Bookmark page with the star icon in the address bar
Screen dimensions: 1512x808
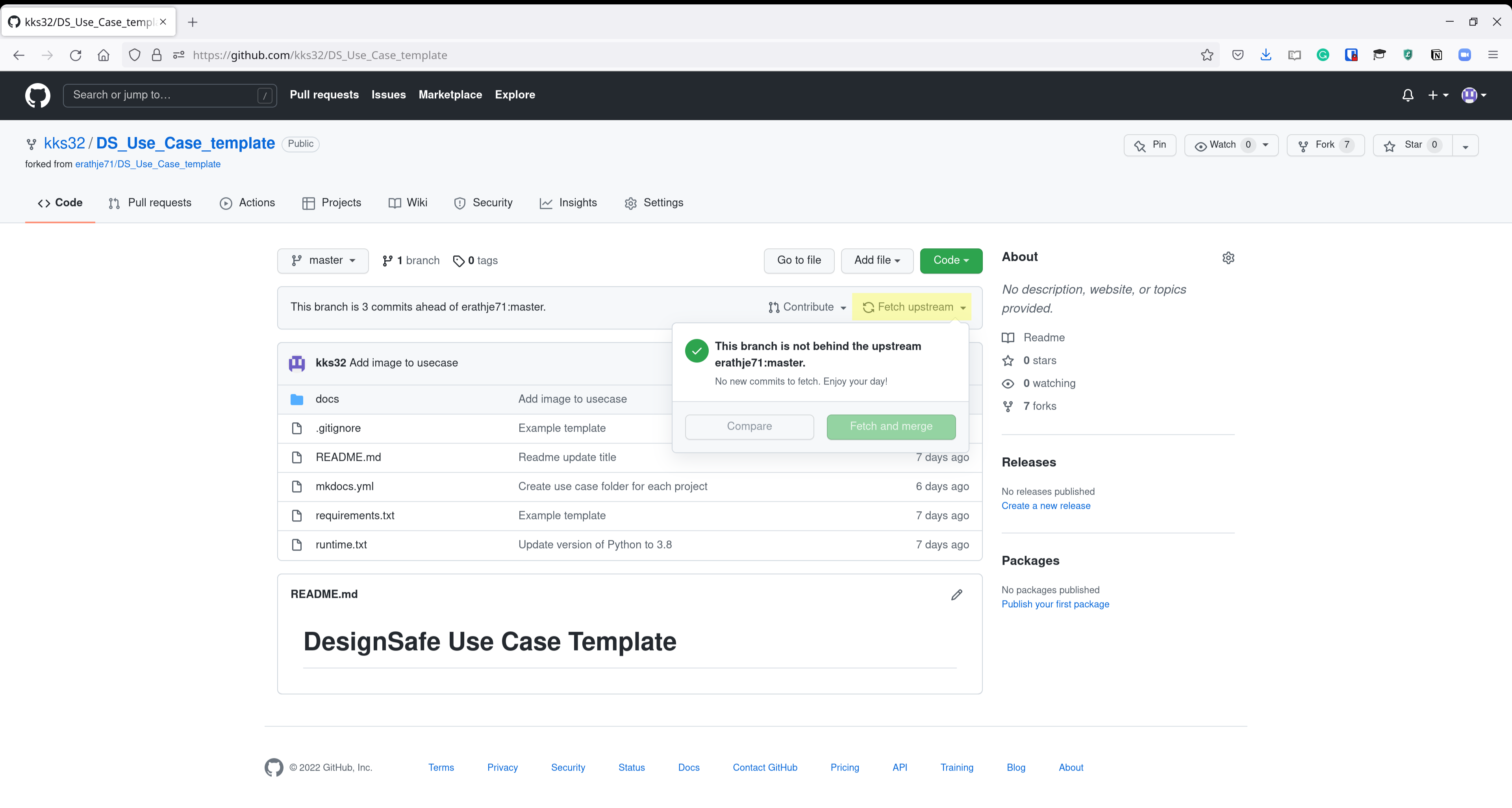pyautogui.click(x=1207, y=55)
